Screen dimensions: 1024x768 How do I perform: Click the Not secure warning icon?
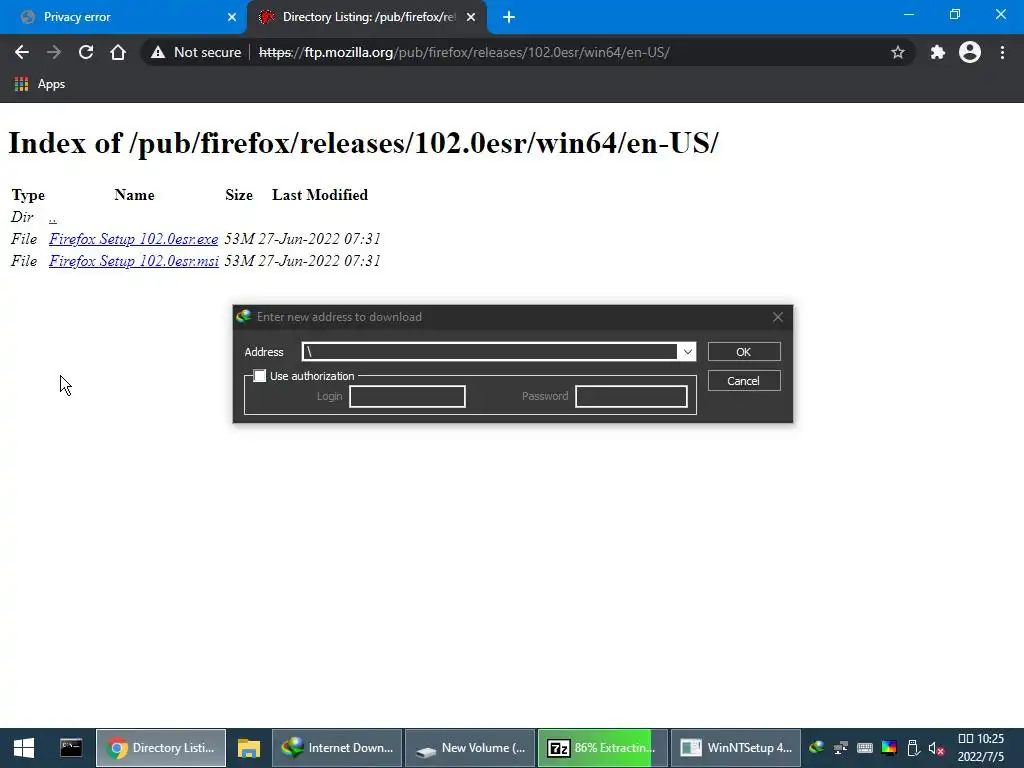[x=158, y=52]
